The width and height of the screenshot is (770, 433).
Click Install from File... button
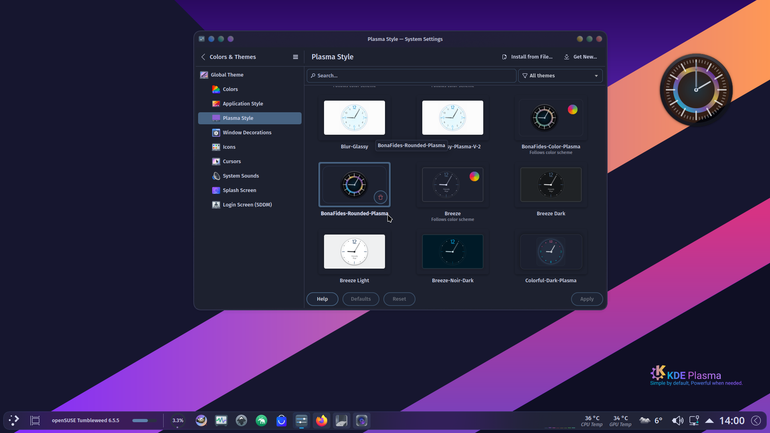(x=527, y=57)
